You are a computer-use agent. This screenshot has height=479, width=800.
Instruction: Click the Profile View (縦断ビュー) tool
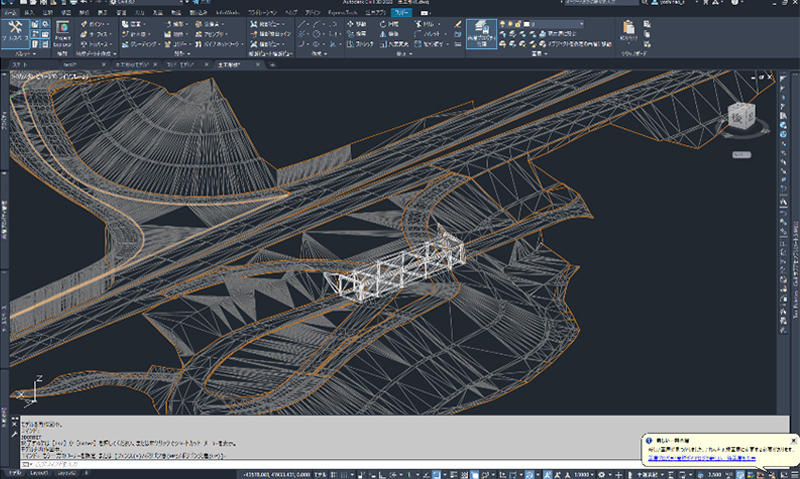click(268, 24)
